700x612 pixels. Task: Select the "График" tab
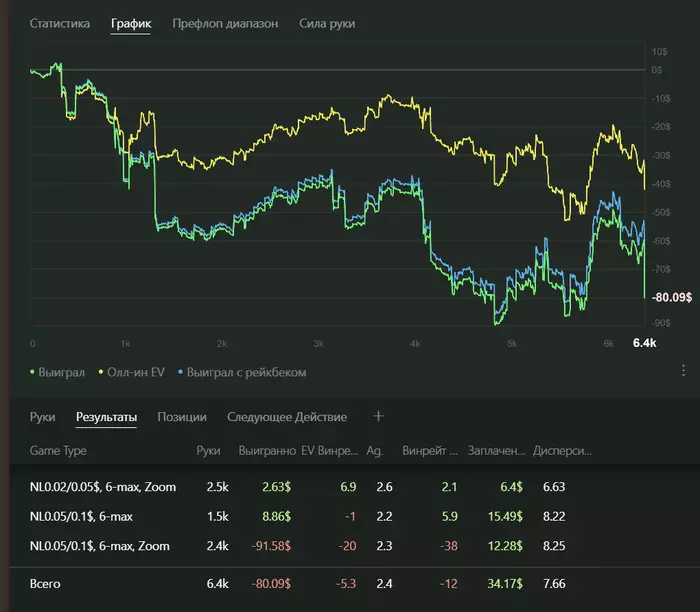coord(130,23)
